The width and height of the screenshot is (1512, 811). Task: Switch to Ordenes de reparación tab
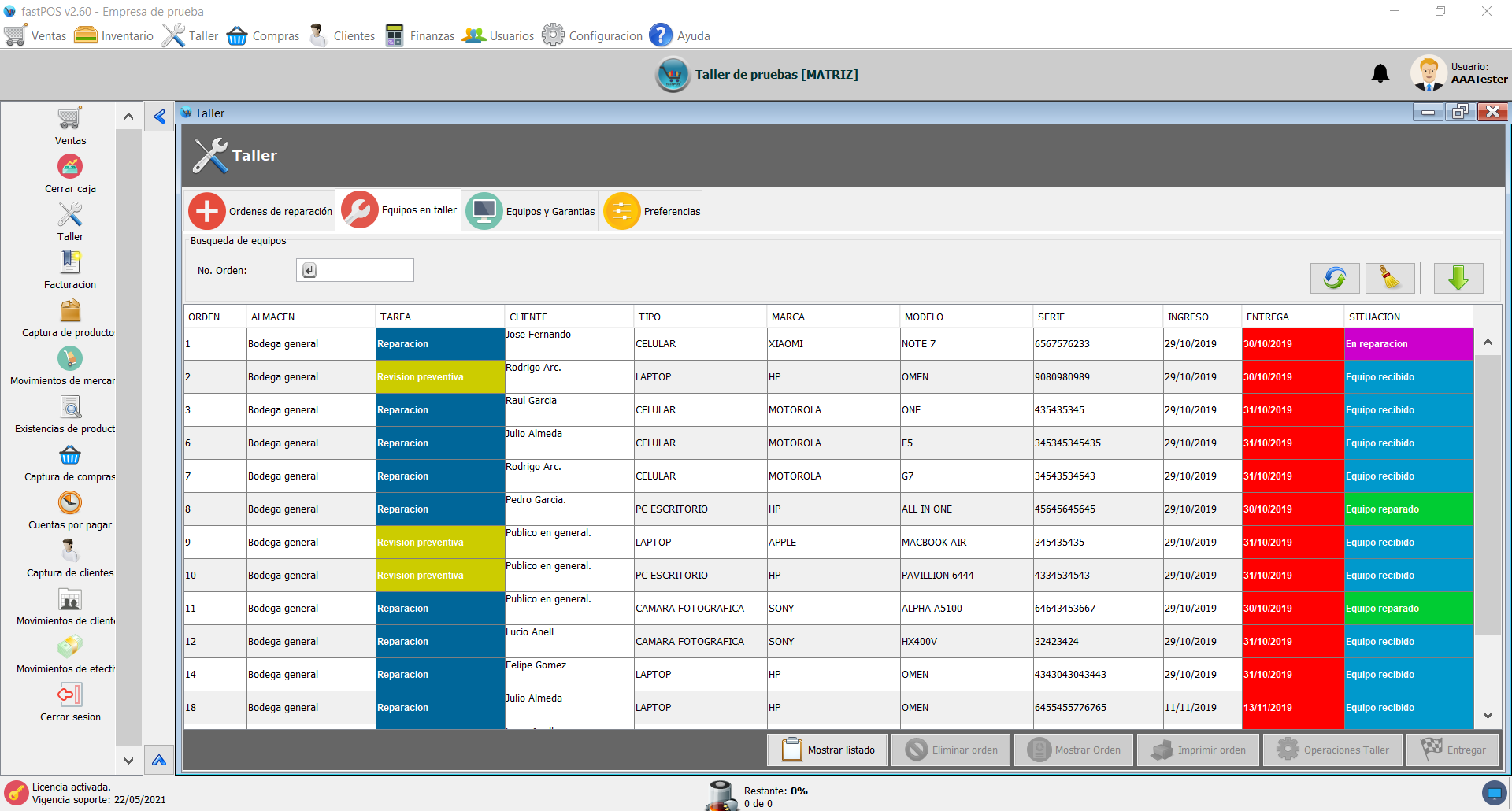261,211
